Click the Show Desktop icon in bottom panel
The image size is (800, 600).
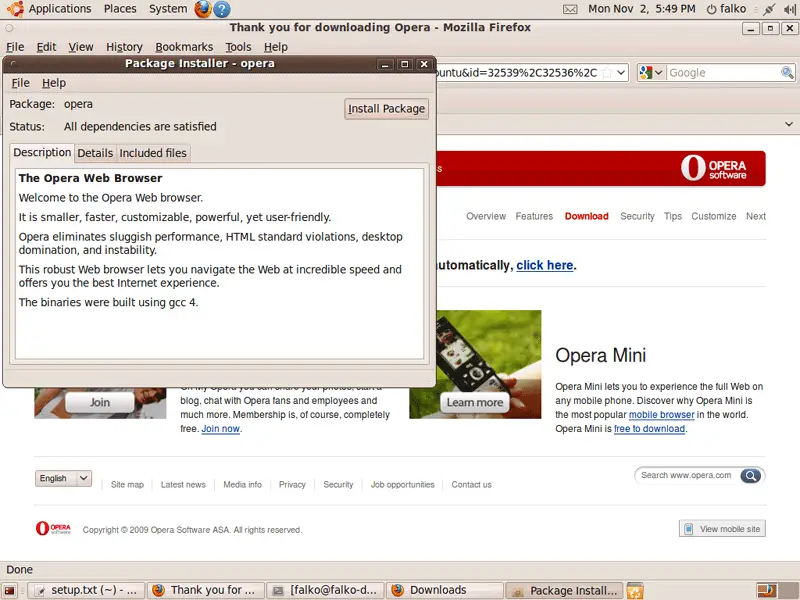[9, 591]
